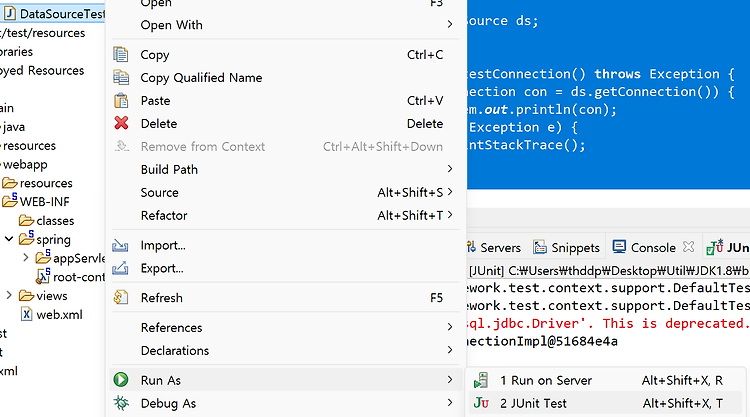The width and height of the screenshot is (750, 417).
Task: Open the Declarations submenu arrow
Action: click(450, 350)
